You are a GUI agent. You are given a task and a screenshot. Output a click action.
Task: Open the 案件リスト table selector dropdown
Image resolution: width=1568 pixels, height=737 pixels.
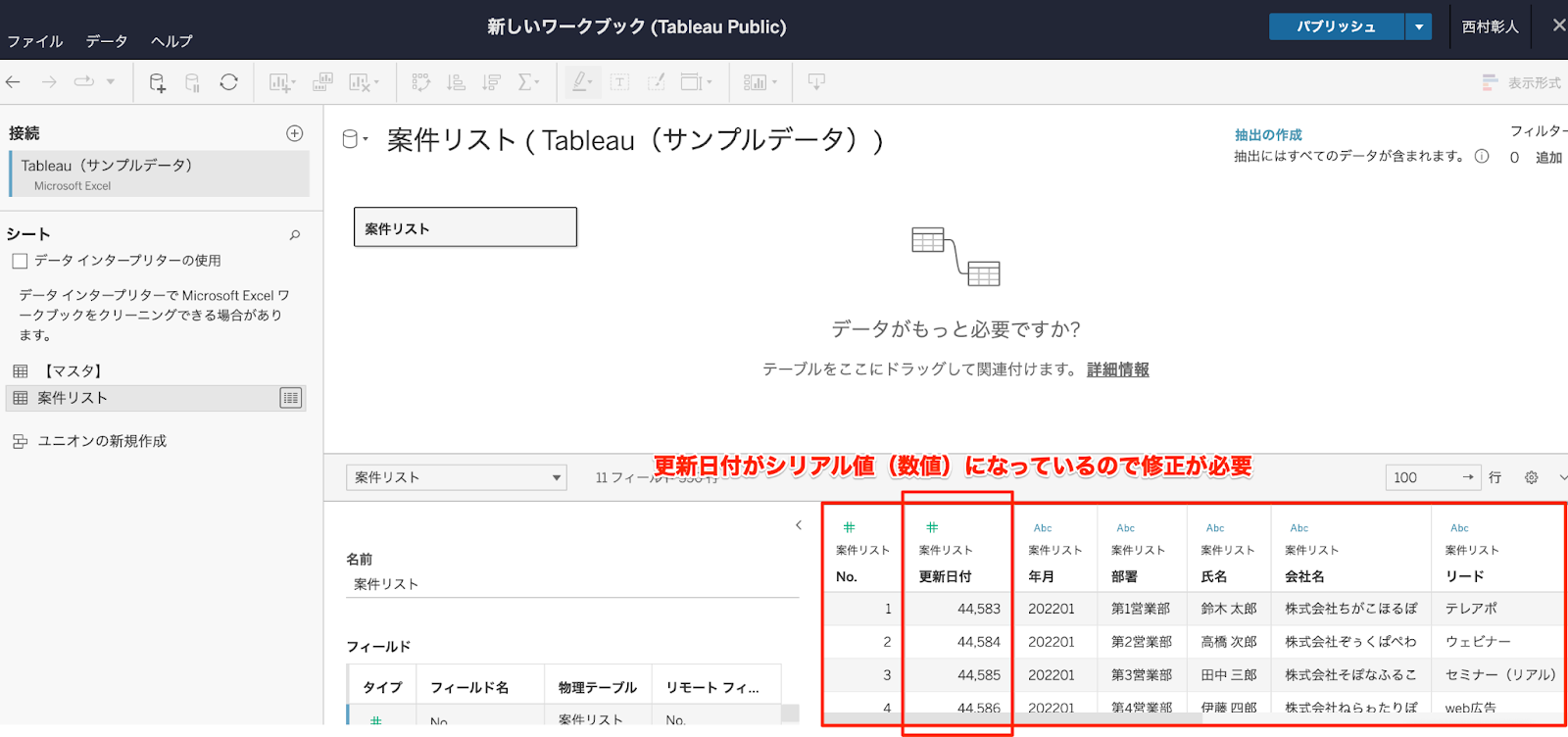[457, 477]
